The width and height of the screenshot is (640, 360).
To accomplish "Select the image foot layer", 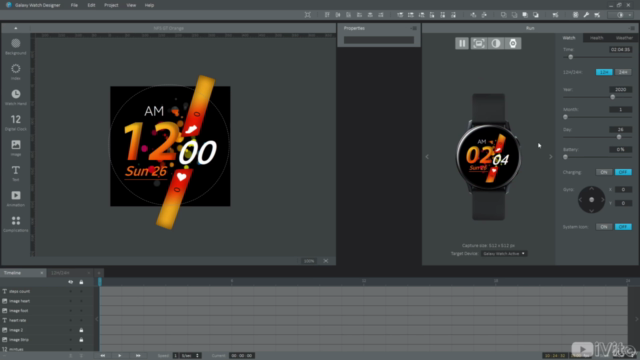I will [x=18, y=311].
